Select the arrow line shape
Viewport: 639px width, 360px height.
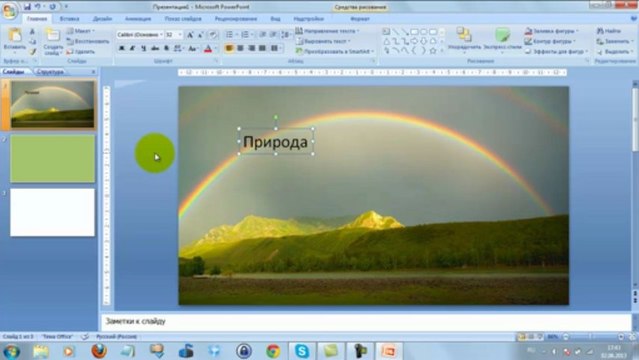click(405, 31)
